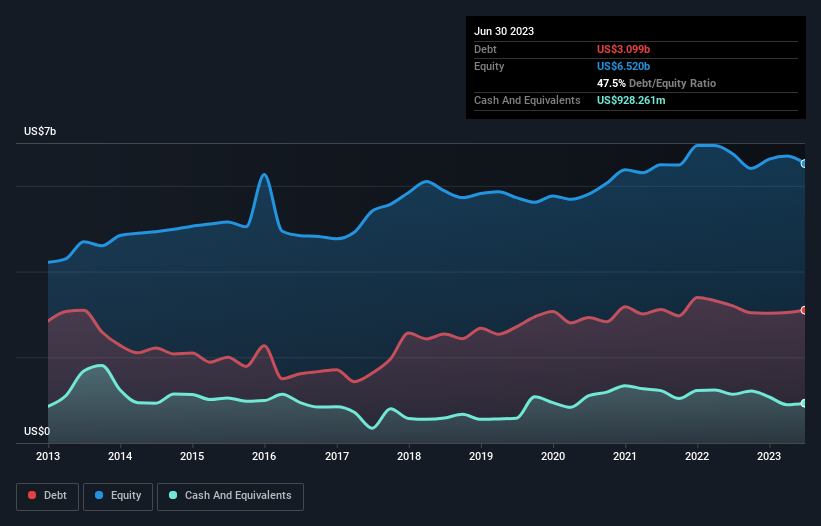Toggle the Cash And Equivalents legend button
This screenshot has width=821, height=526.
[x=230, y=496]
